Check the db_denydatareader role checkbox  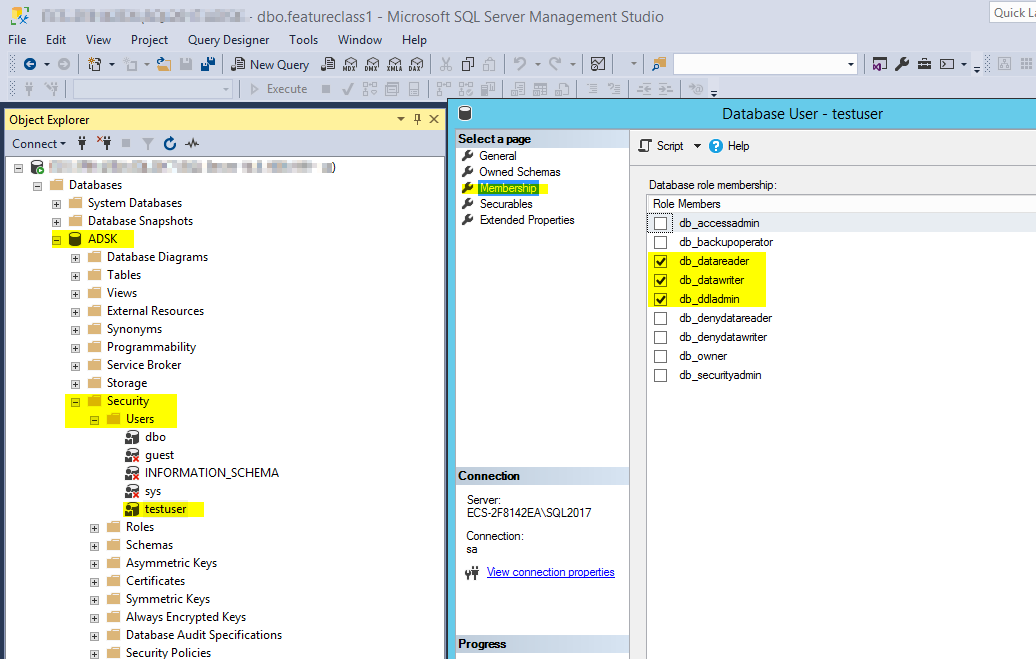point(660,319)
